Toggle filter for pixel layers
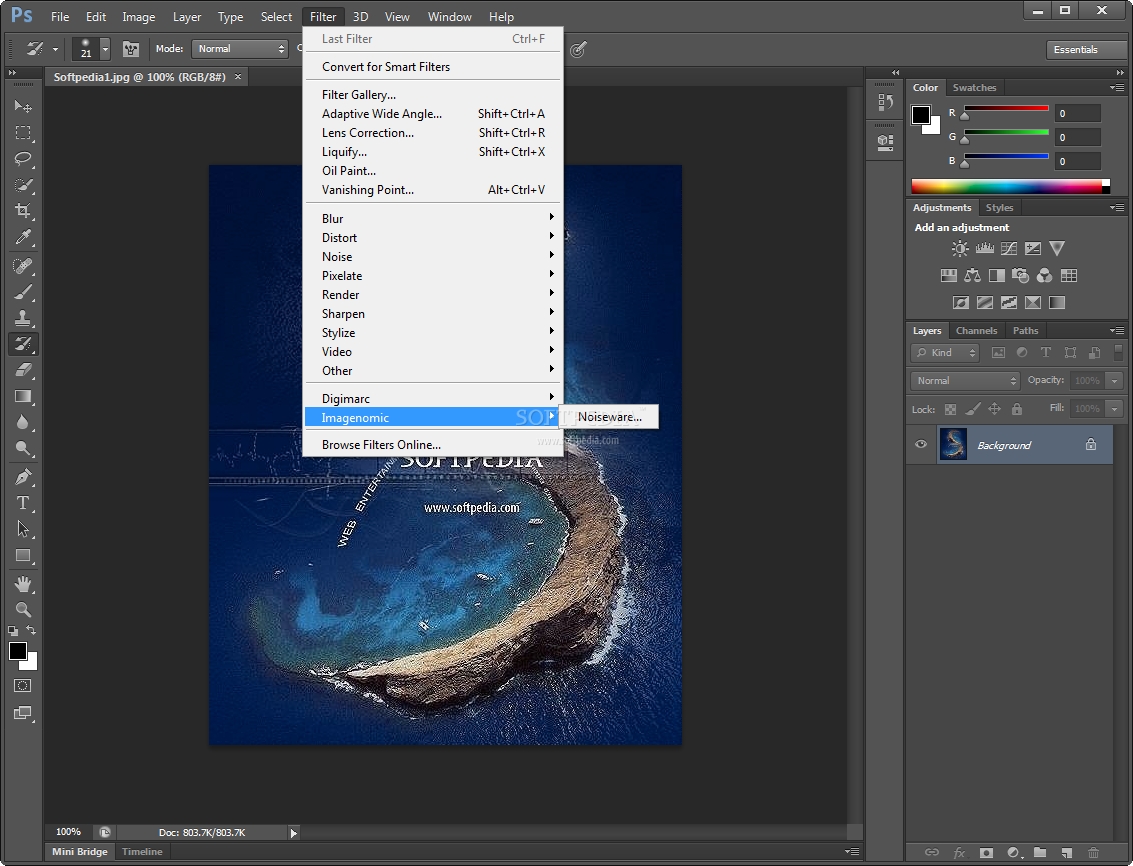1133x866 pixels. click(x=998, y=353)
